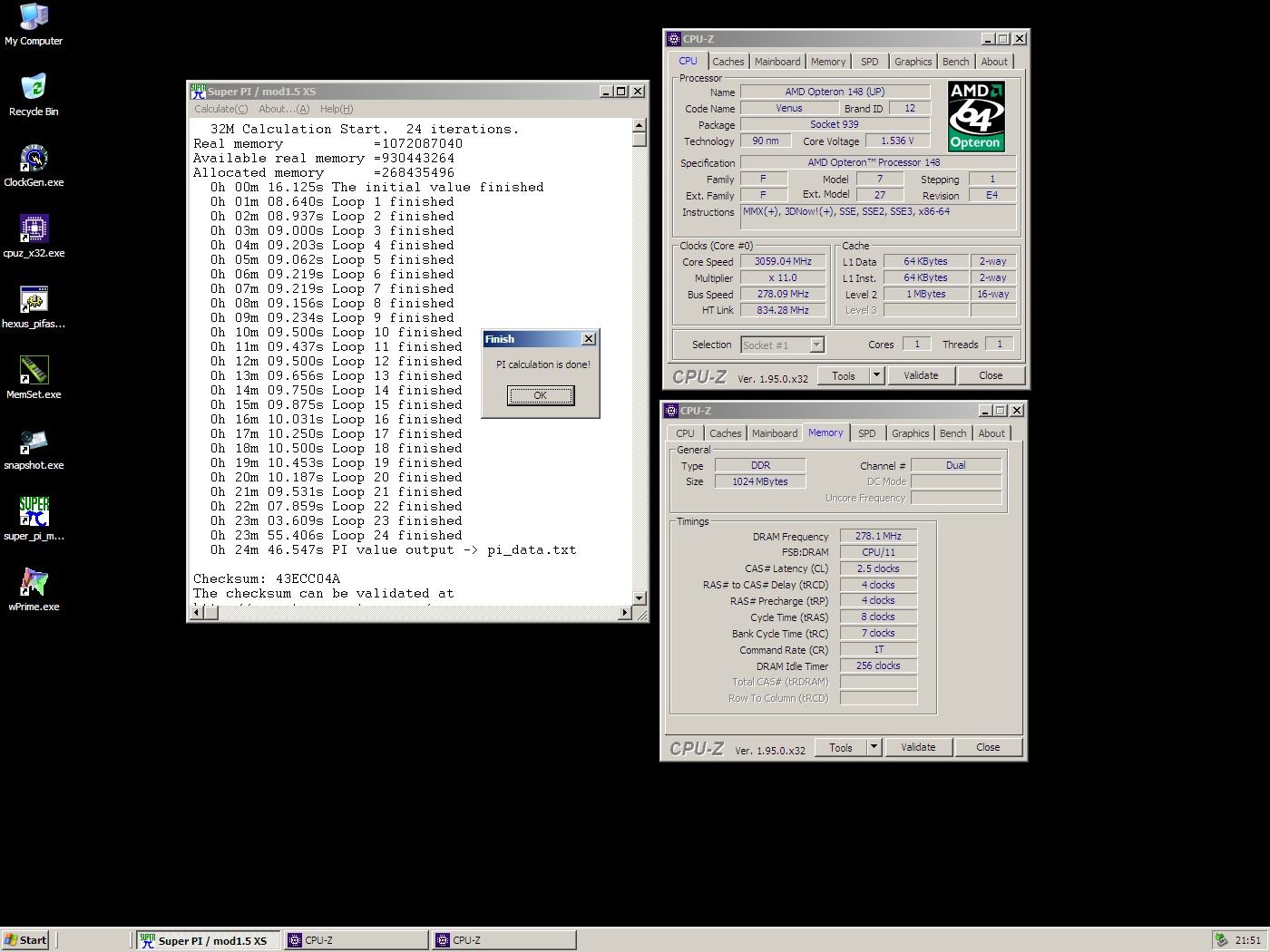This screenshot has height=952, width=1270.
Task: Activate the second CPU-Z taskbar button
Action: tap(503, 940)
